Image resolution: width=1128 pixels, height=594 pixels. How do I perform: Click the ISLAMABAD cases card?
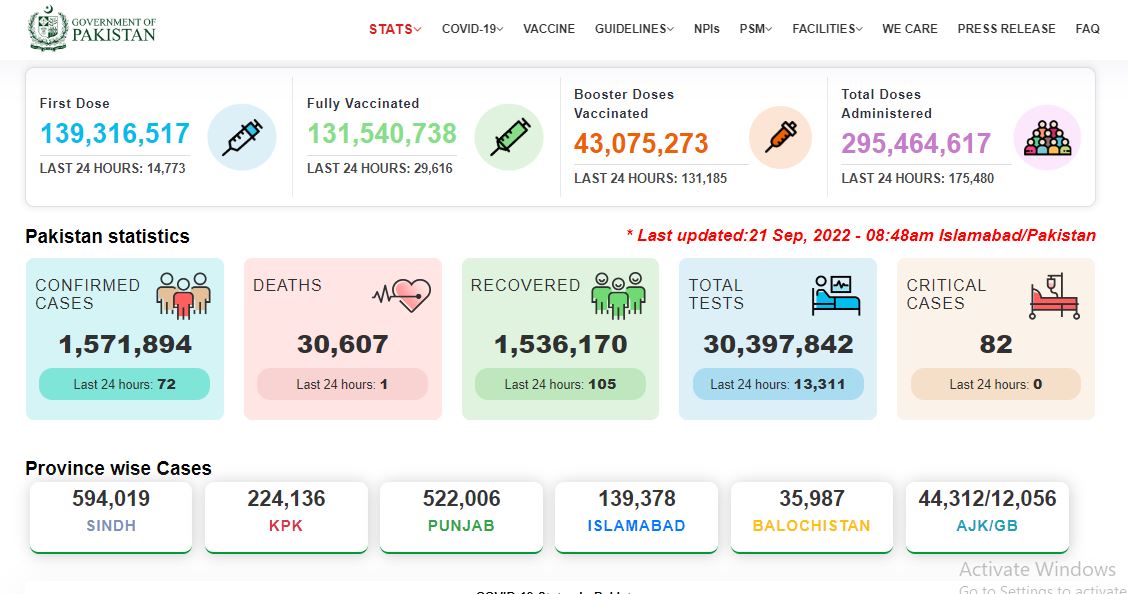point(637,517)
